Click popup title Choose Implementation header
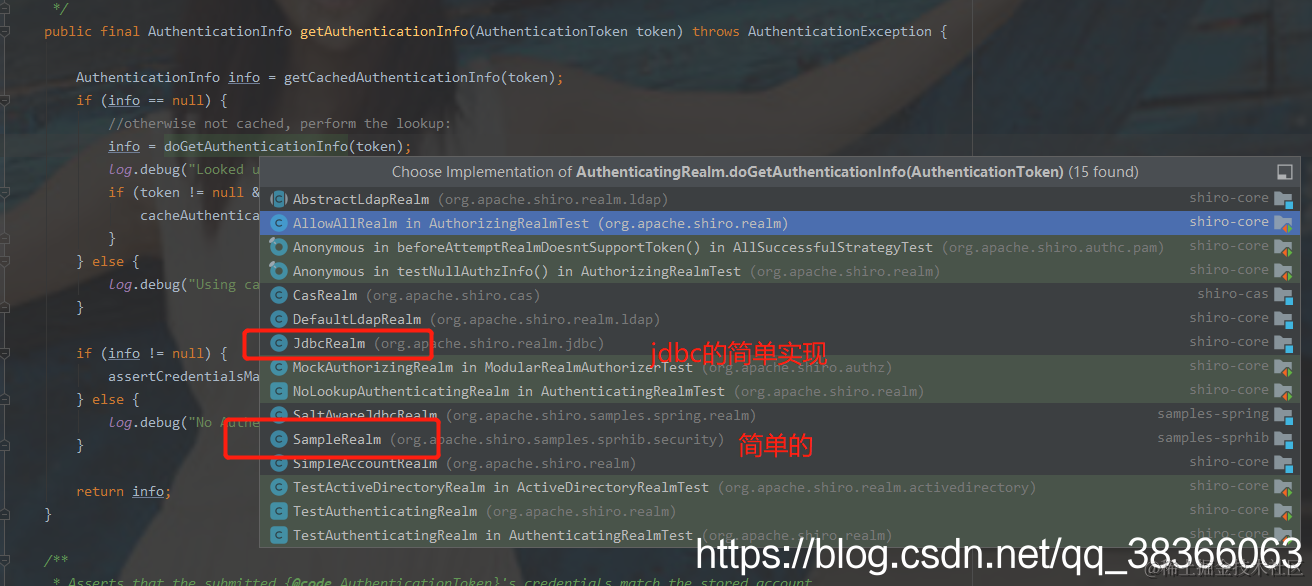 [765, 172]
